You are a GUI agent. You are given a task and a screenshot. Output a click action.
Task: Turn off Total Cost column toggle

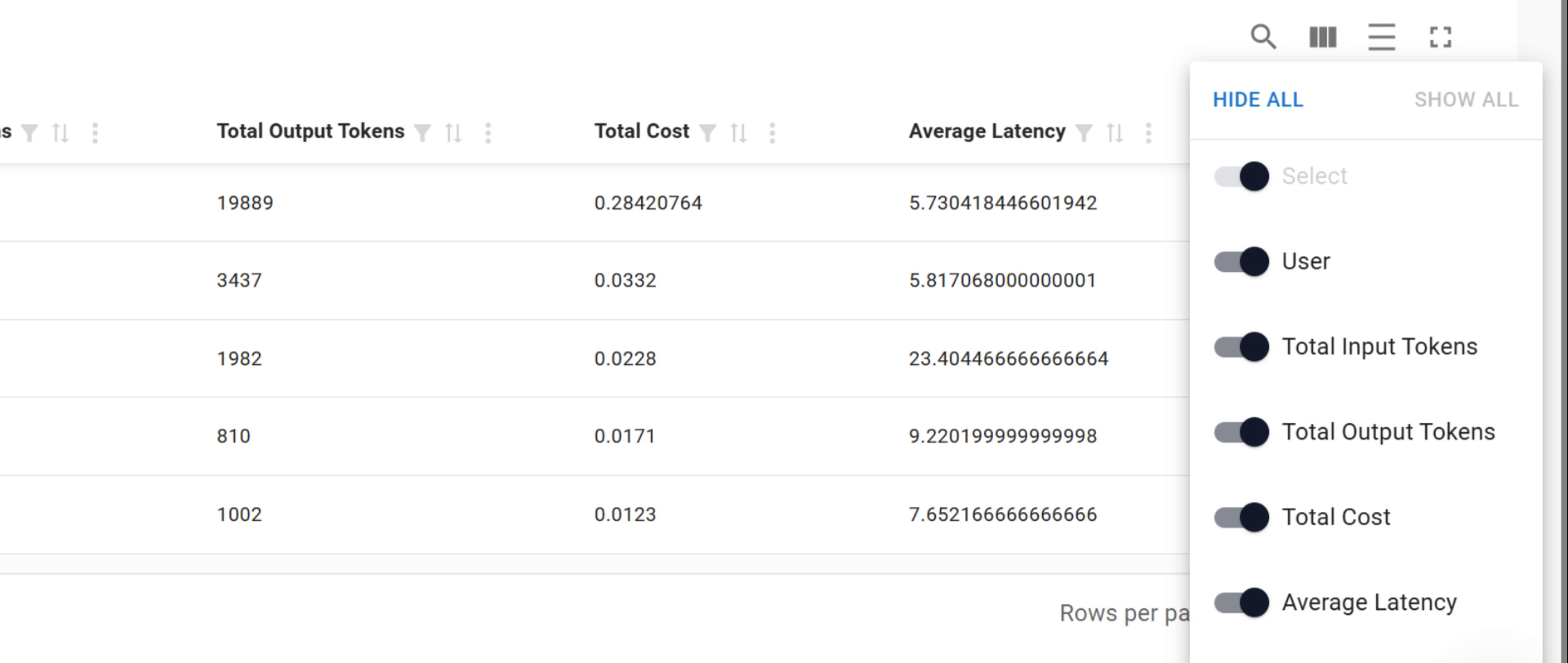[x=1241, y=518]
